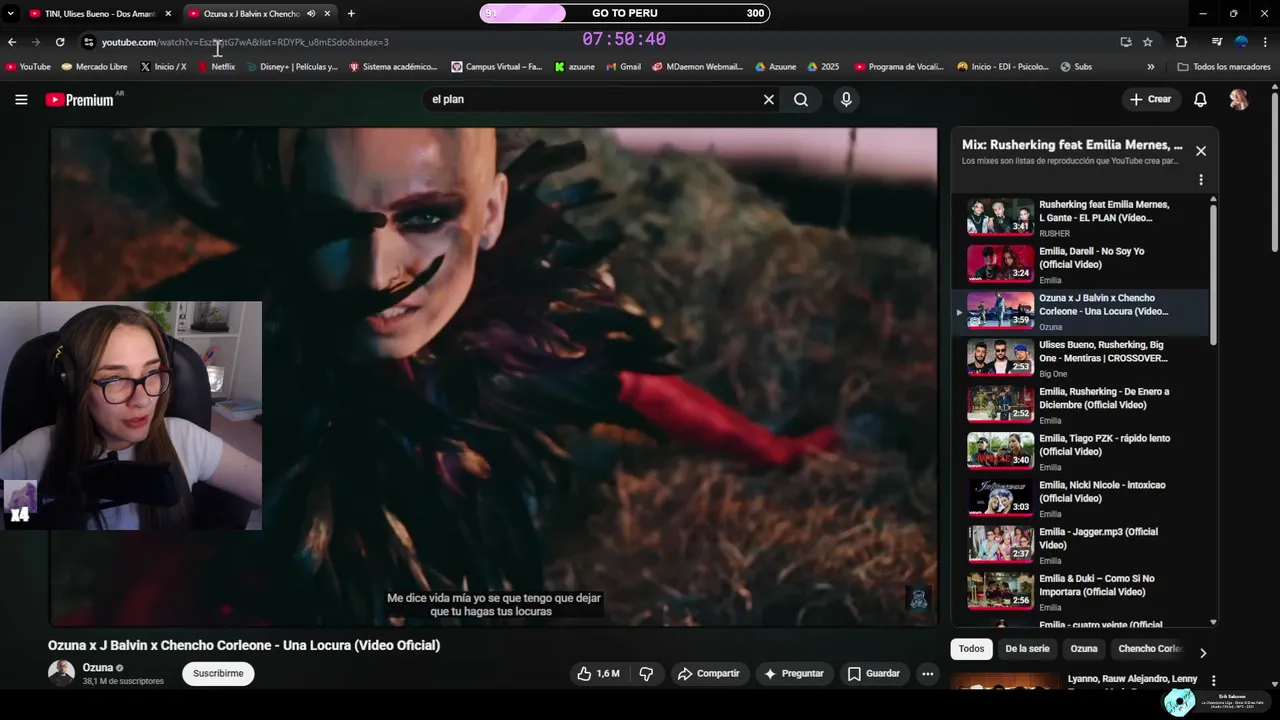Clear the search box text with X
Screen dimensions: 1280x720
[x=769, y=99]
